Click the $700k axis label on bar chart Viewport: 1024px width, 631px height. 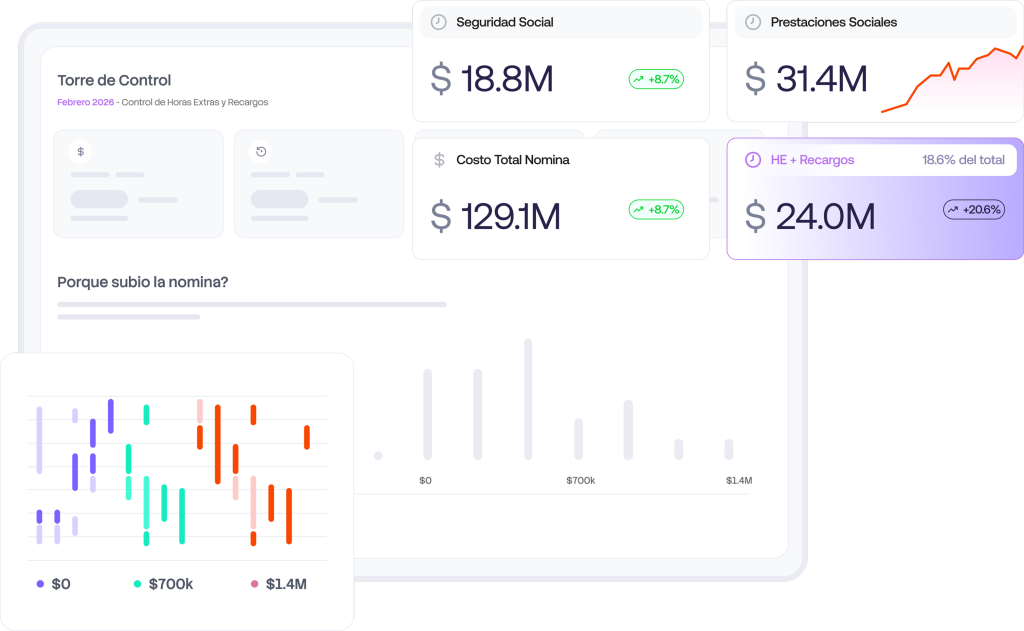tap(580, 481)
